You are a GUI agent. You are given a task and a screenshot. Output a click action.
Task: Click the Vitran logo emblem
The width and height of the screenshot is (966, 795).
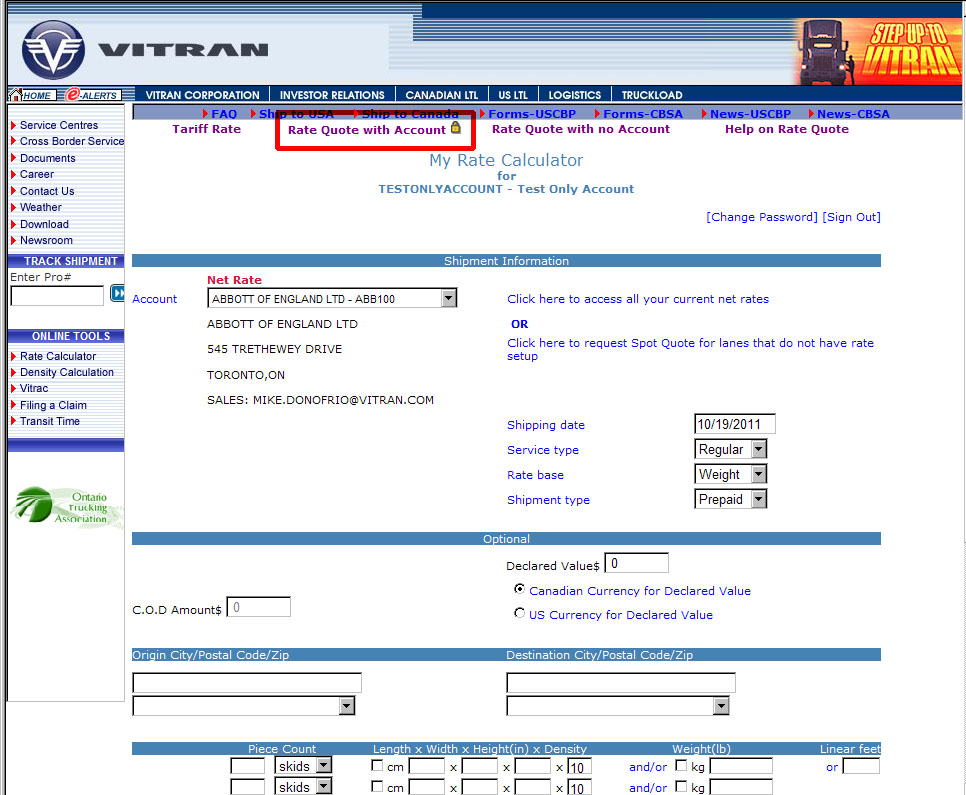pos(53,49)
